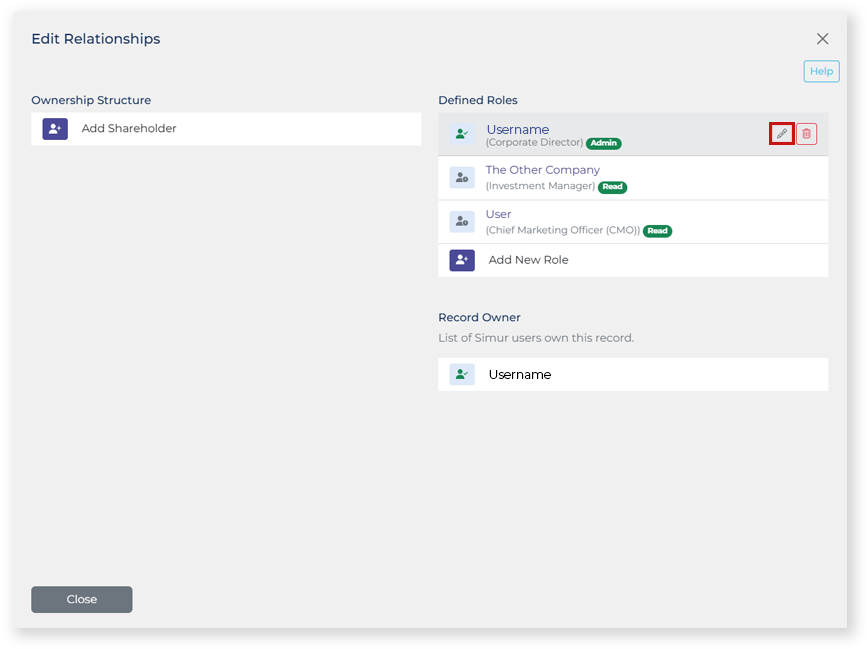The image size is (867, 649).
Task: Click the pencil edit icon for Username role
Action: pyautogui.click(x=781, y=134)
